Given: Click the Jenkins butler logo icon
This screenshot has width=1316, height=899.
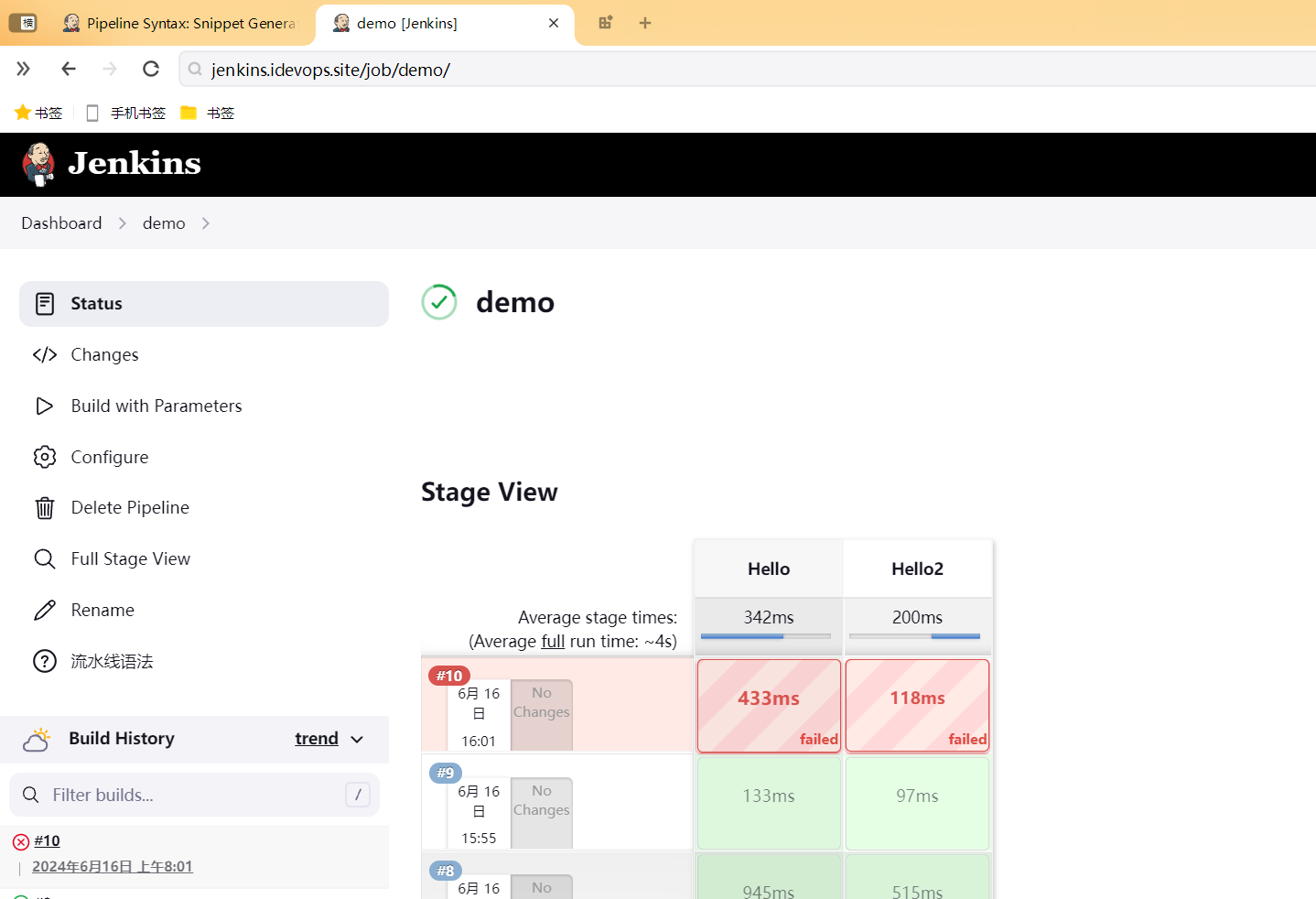Looking at the screenshot, I should (38, 165).
